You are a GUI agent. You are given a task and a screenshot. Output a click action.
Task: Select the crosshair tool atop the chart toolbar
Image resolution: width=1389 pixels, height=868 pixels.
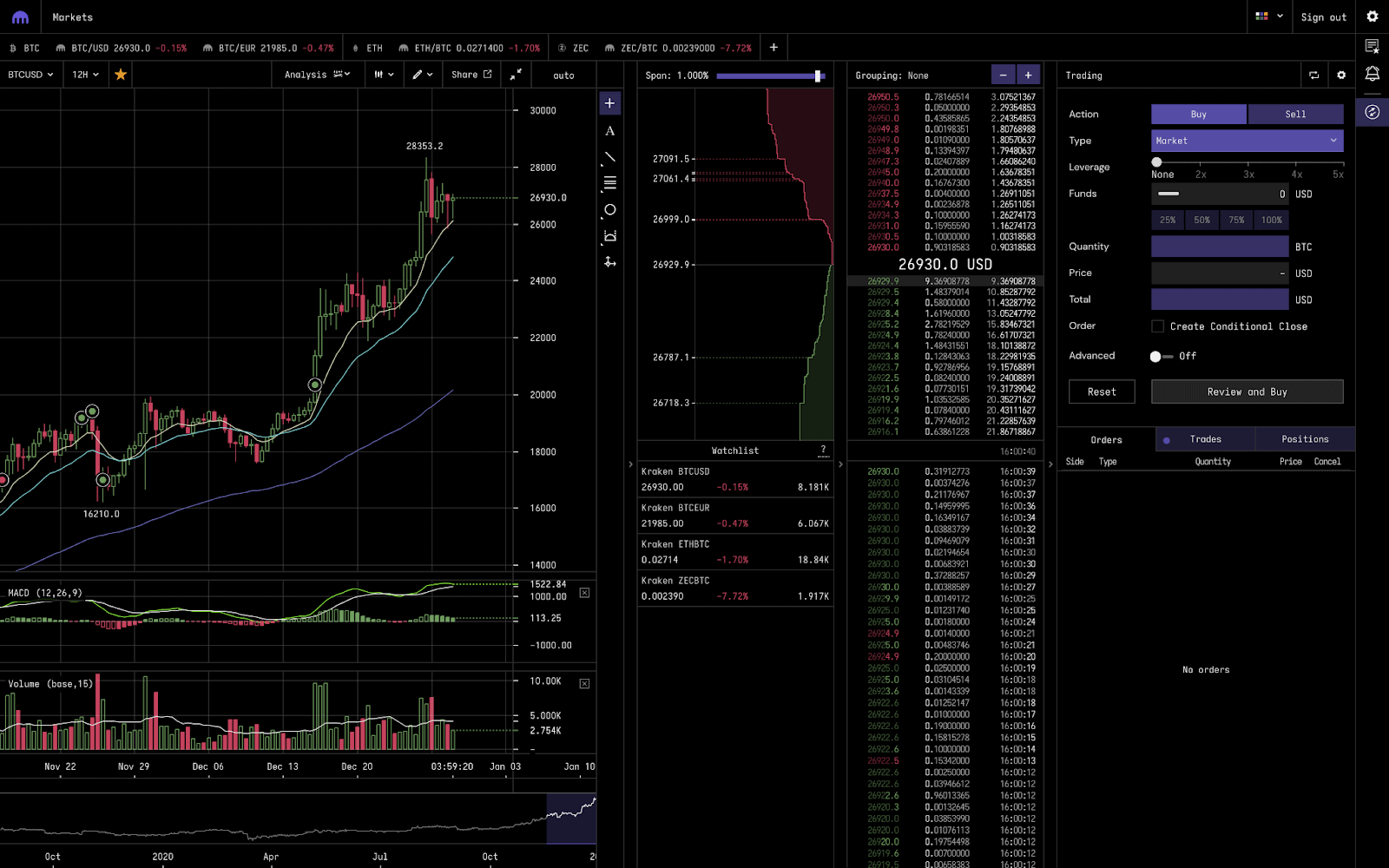[x=610, y=102]
